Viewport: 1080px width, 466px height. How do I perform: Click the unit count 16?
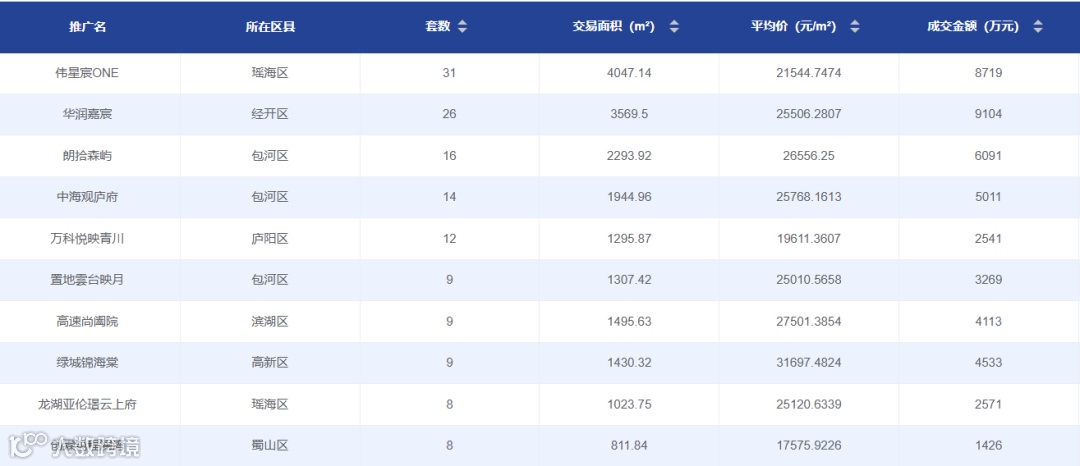click(449, 156)
